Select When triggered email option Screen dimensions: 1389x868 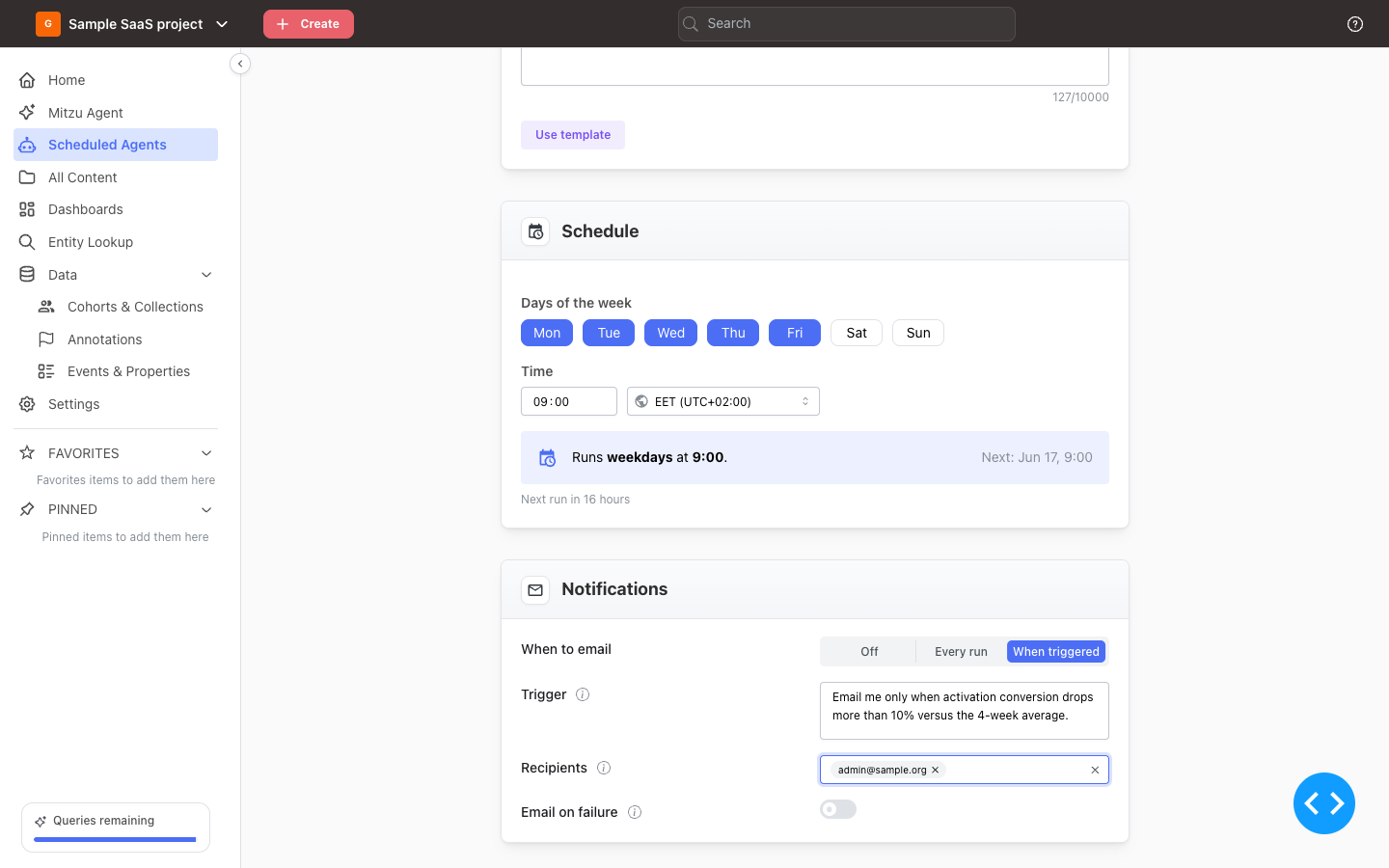pyautogui.click(x=1056, y=652)
